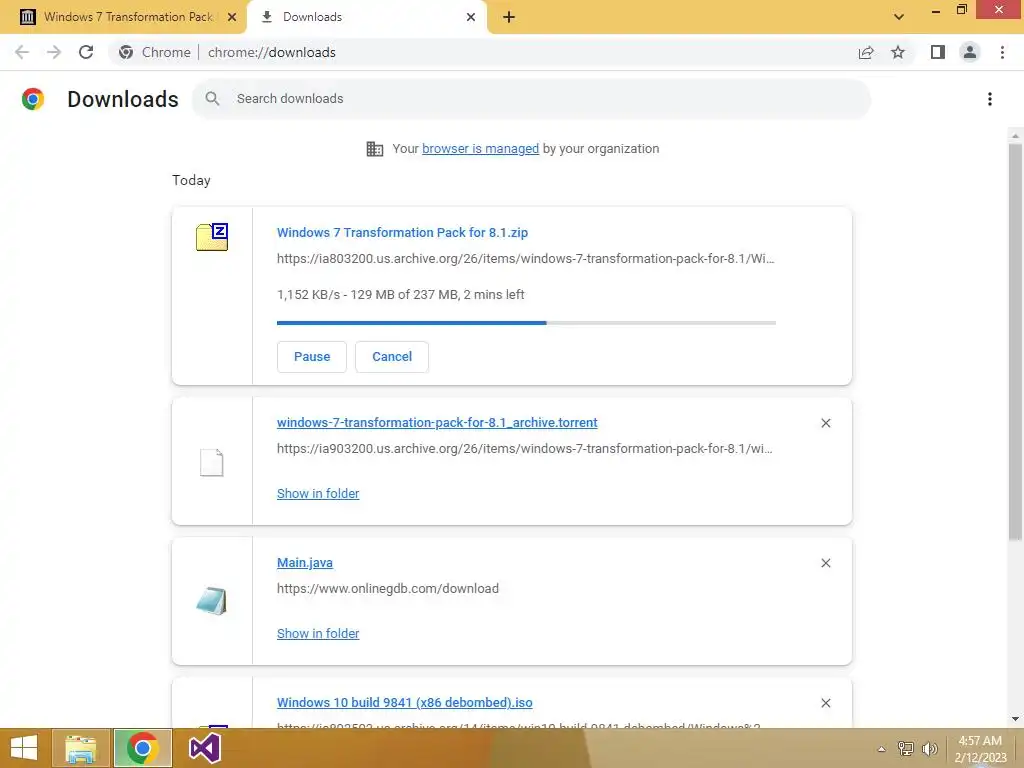Show the torrent file in folder
Viewport: 1024px width, 768px height.
318,494
